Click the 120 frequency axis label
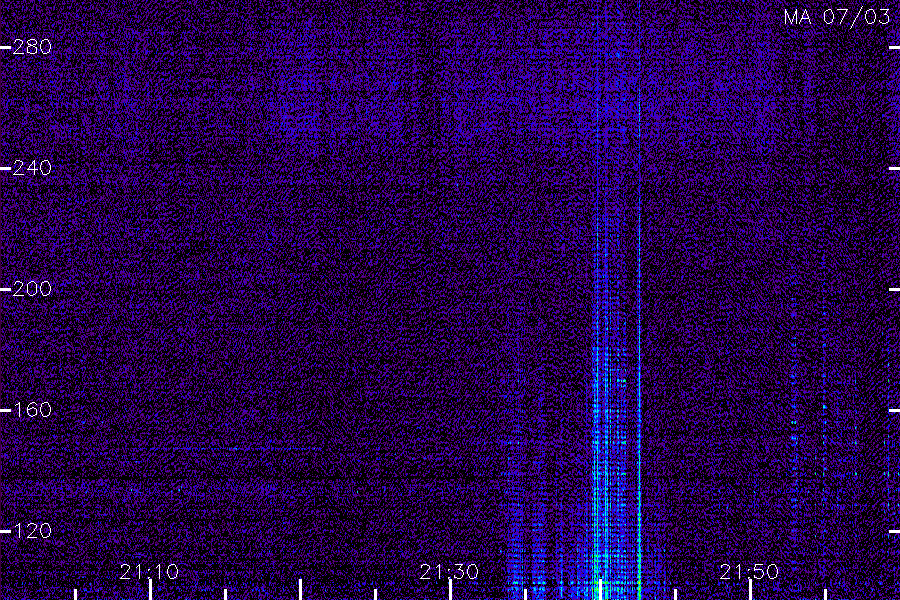The height and width of the screenshot is (600, 900). coord(32,531)
